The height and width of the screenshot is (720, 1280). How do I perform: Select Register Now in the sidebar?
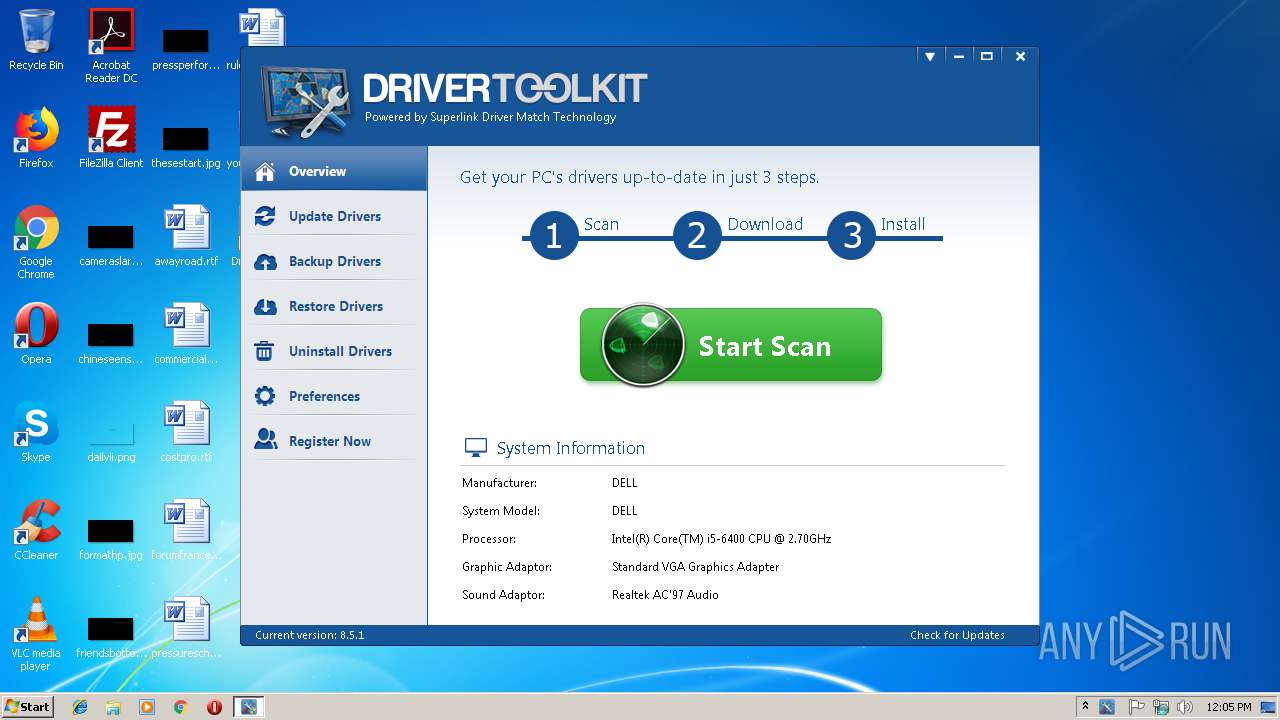(334, 441)
